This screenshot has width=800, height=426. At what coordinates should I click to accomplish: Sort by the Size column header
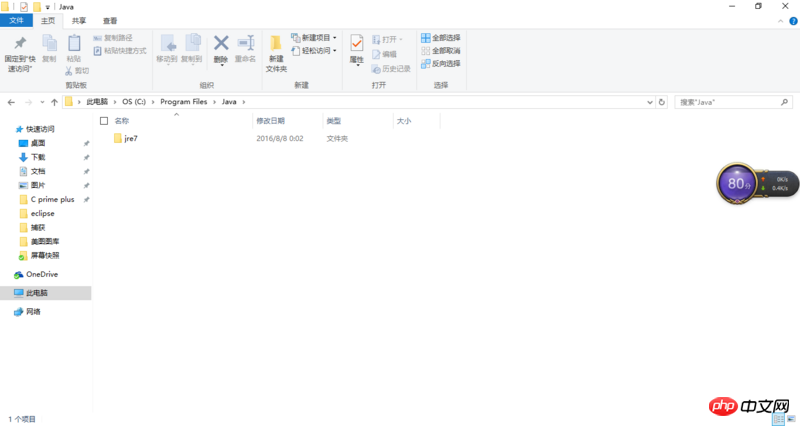tap(404, 121)
